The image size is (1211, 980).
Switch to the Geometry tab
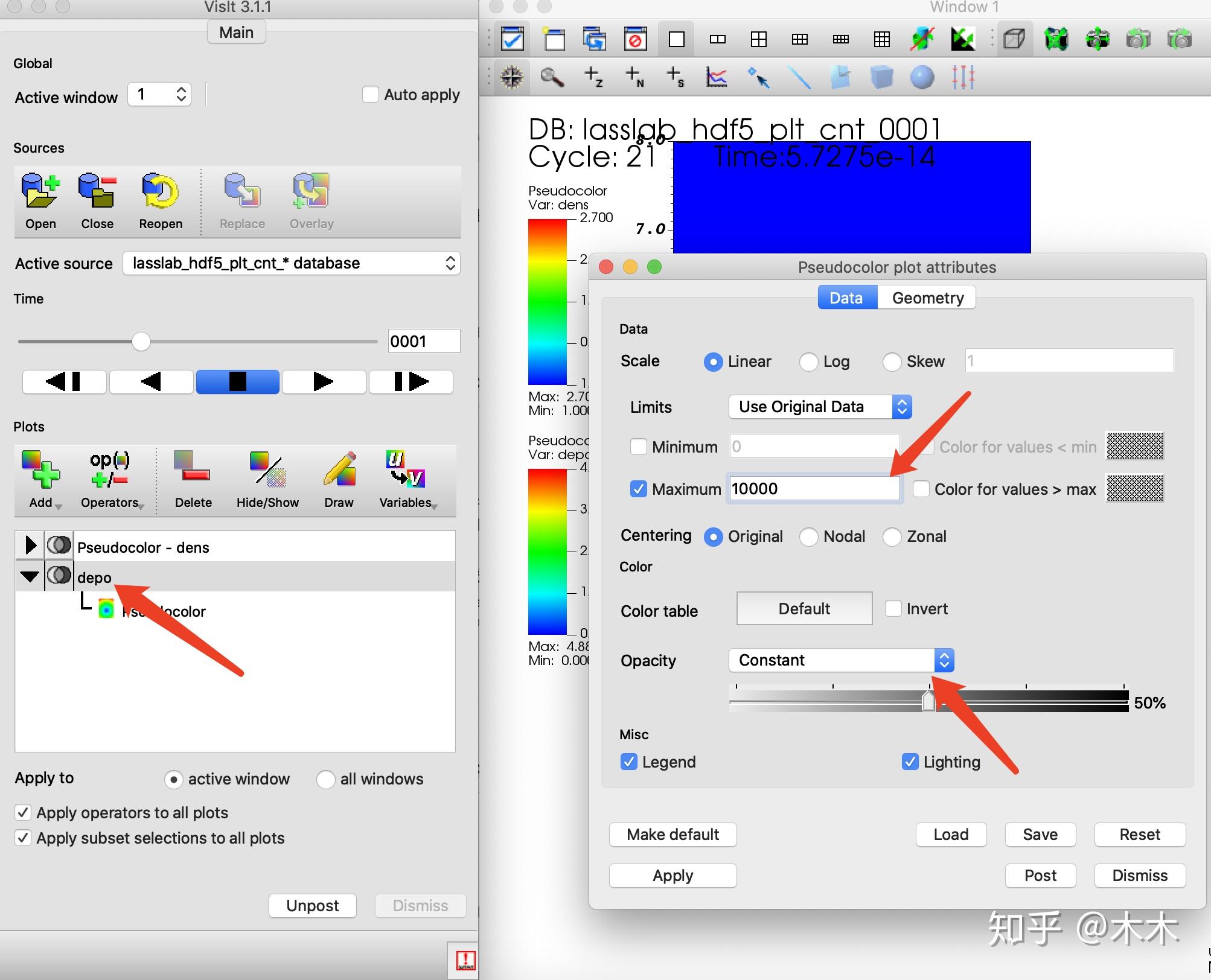point(927,297)
